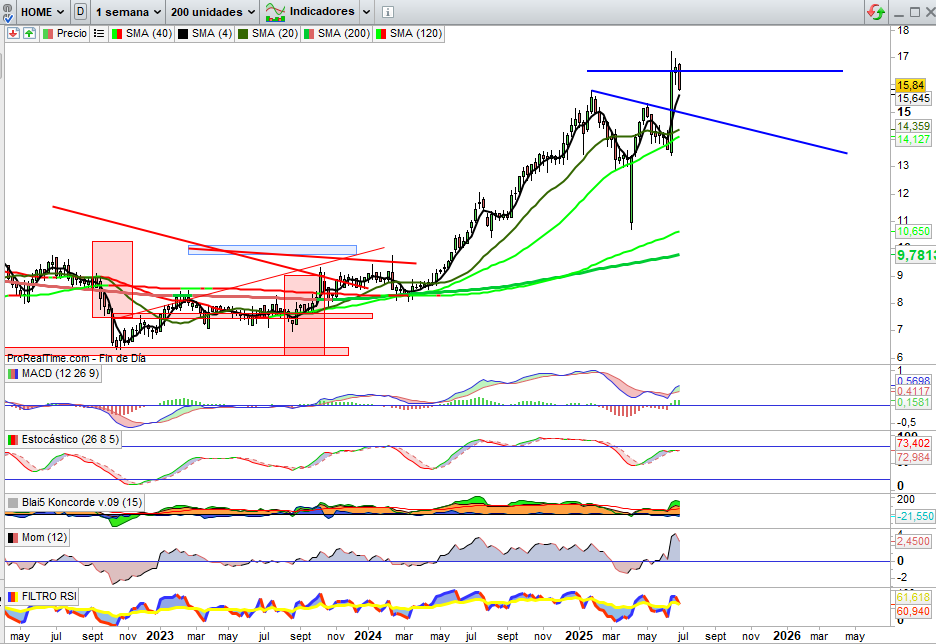The width and height of the screenshot is (936, 644).
Task: Click the Blai5 Koncorde panel icon
Action: pos(13,503)
